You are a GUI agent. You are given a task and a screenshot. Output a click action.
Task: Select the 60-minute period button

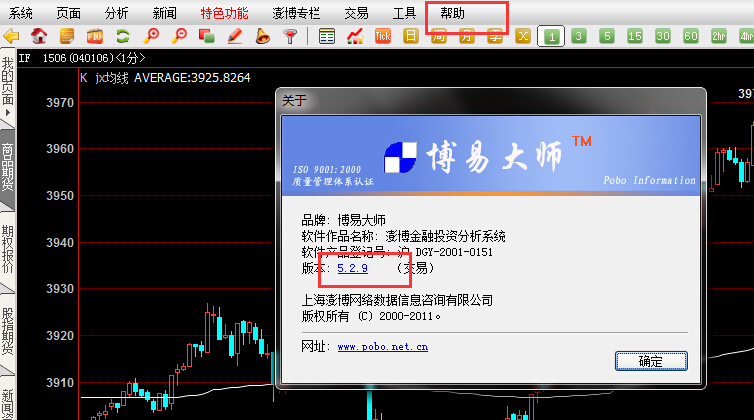pyautogui.click(x=690, y=37)
